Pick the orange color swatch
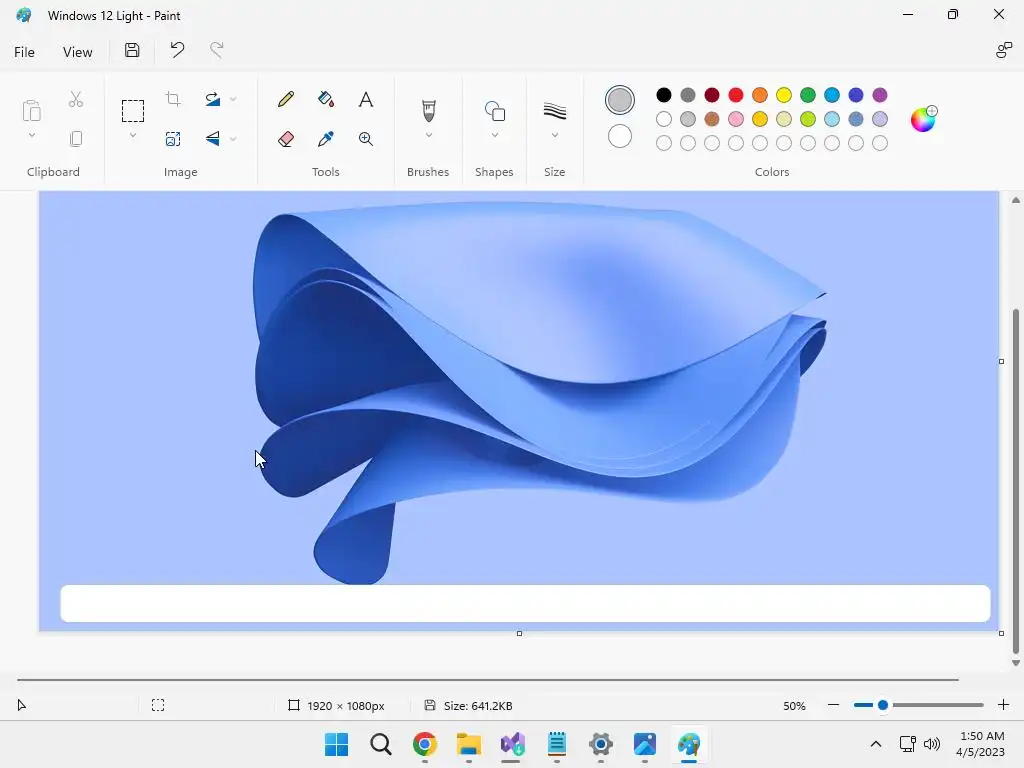The image size is (1024, 768). [x=760, y=95]
